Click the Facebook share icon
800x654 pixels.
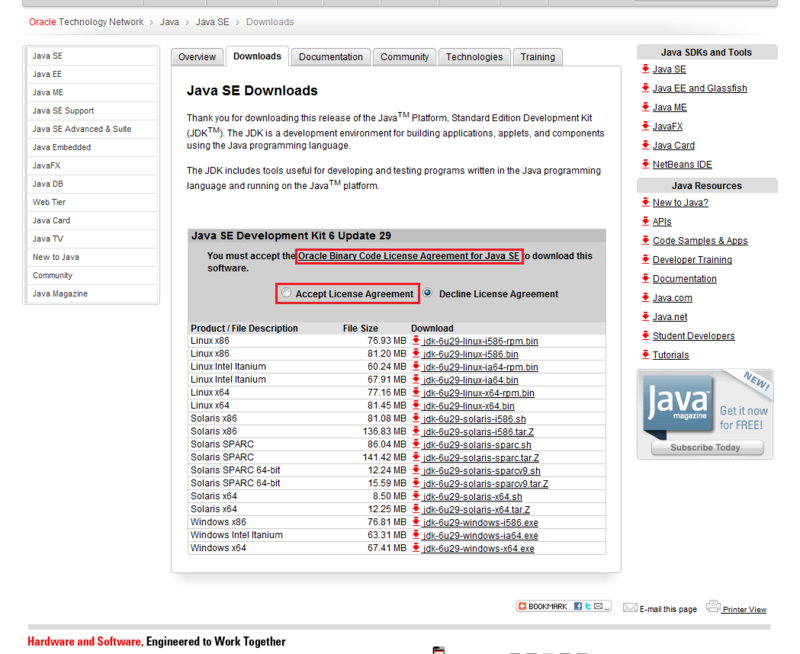(578, 606)
